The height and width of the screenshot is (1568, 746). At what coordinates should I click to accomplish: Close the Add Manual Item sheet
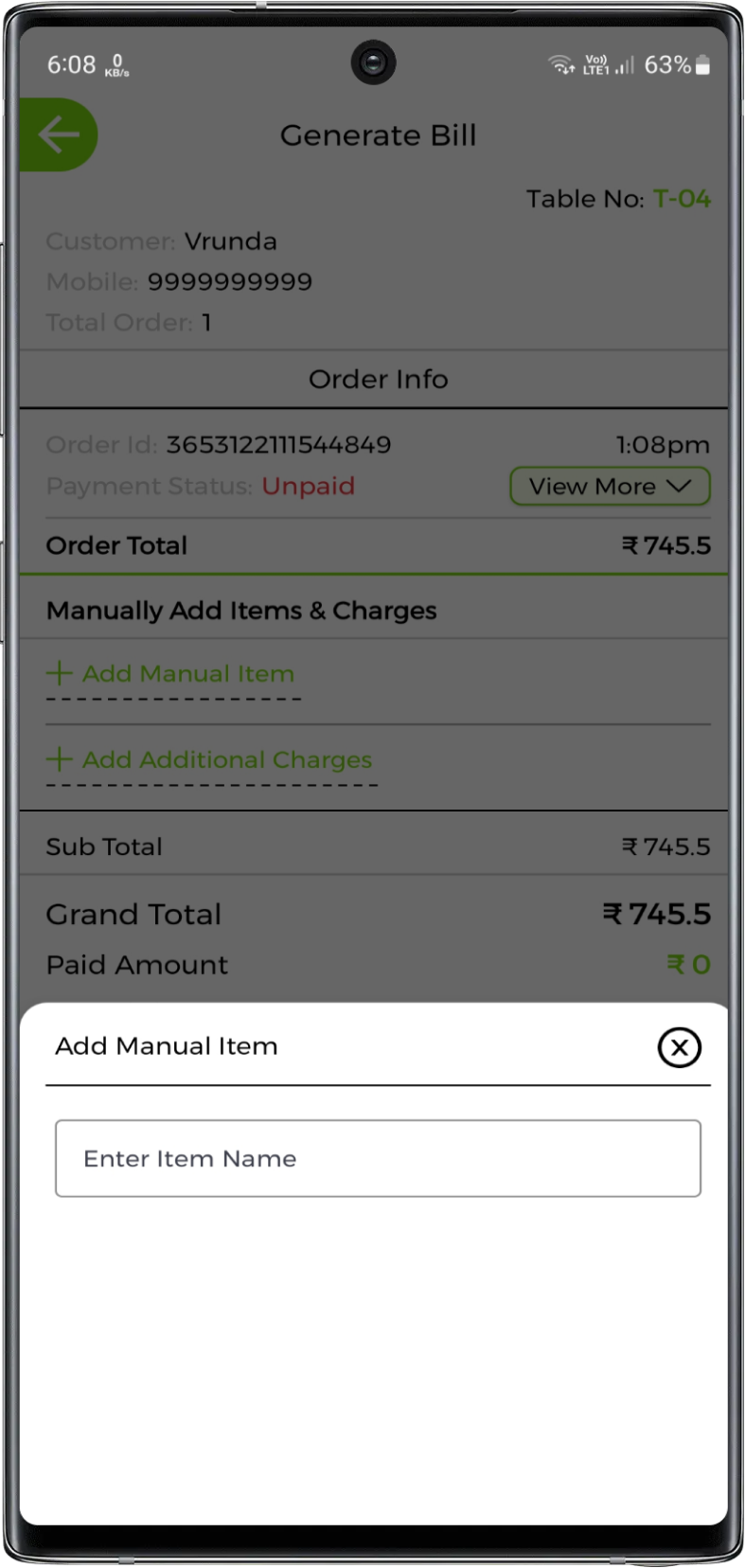(679, 1047)
